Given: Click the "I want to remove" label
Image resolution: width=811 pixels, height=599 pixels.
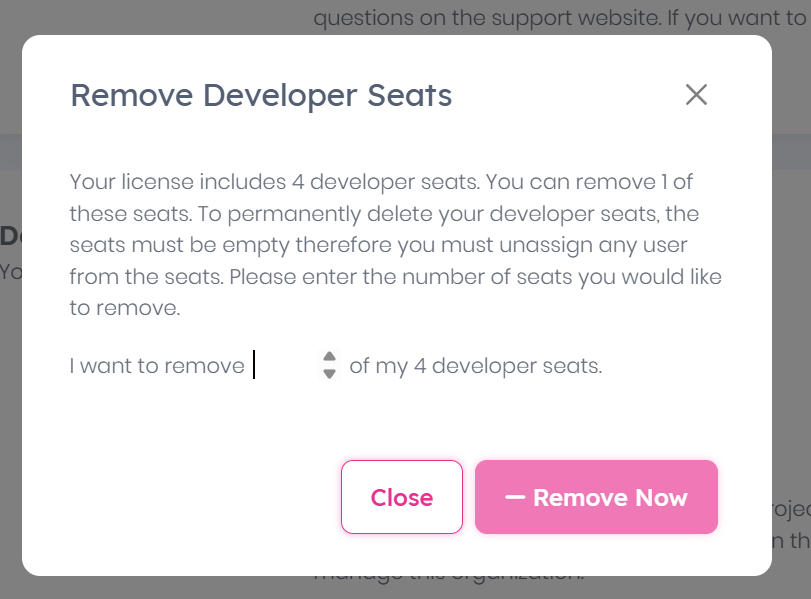Looking at the screenshot, I should point(157,366).
